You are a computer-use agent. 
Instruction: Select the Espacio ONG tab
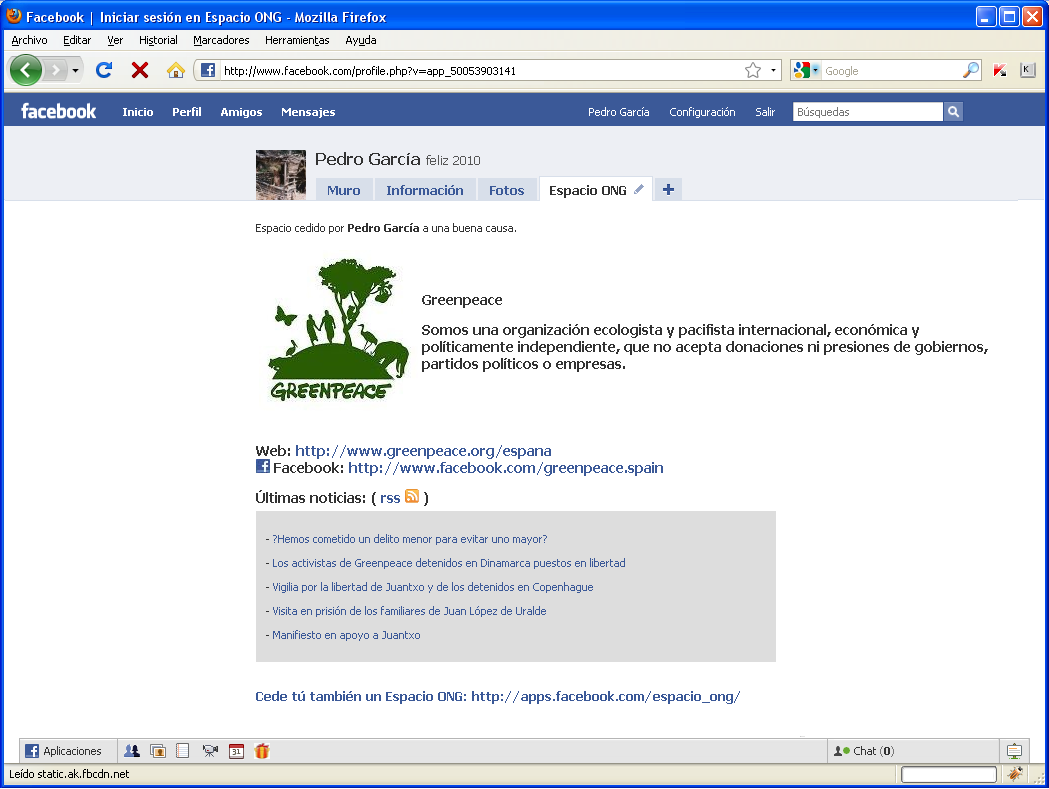(587, 190)
